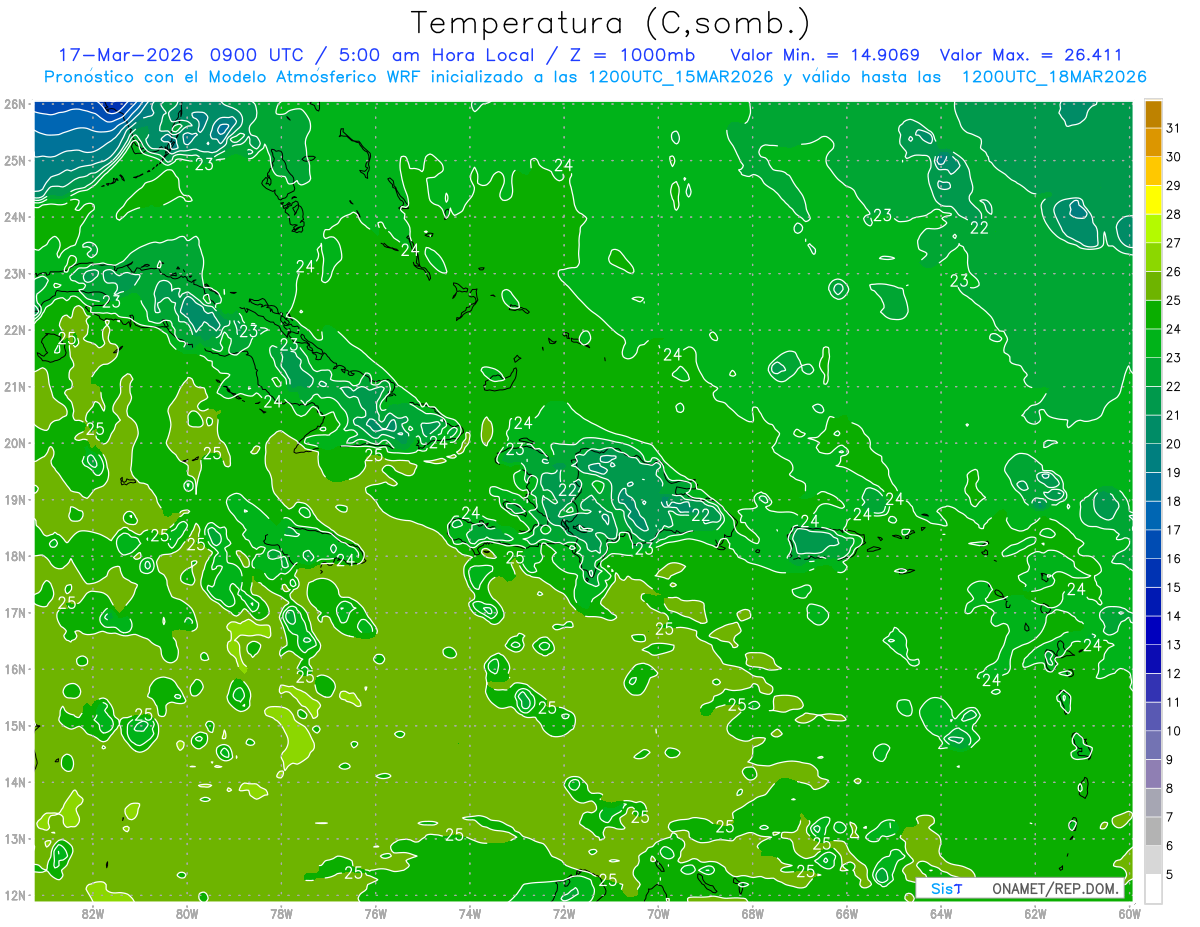The height and width of the screenshot is (927, 1200).
Task: Click green swatch between 23 and 24
Action: pyautogui.click(x=1153, y=343)
